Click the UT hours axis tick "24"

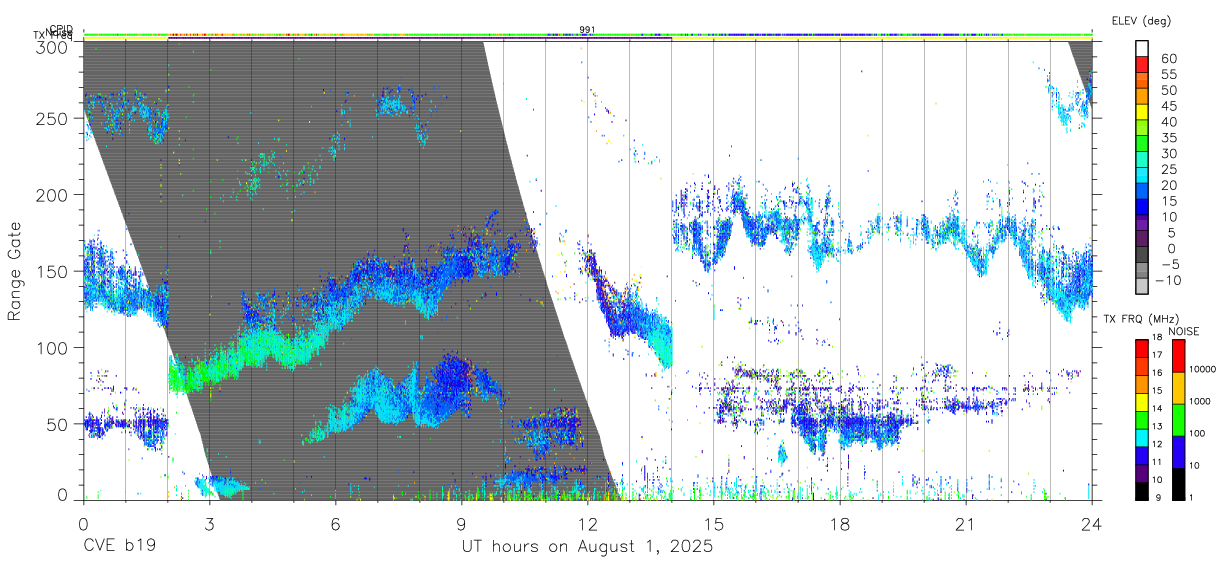[x=1092, y=523]
